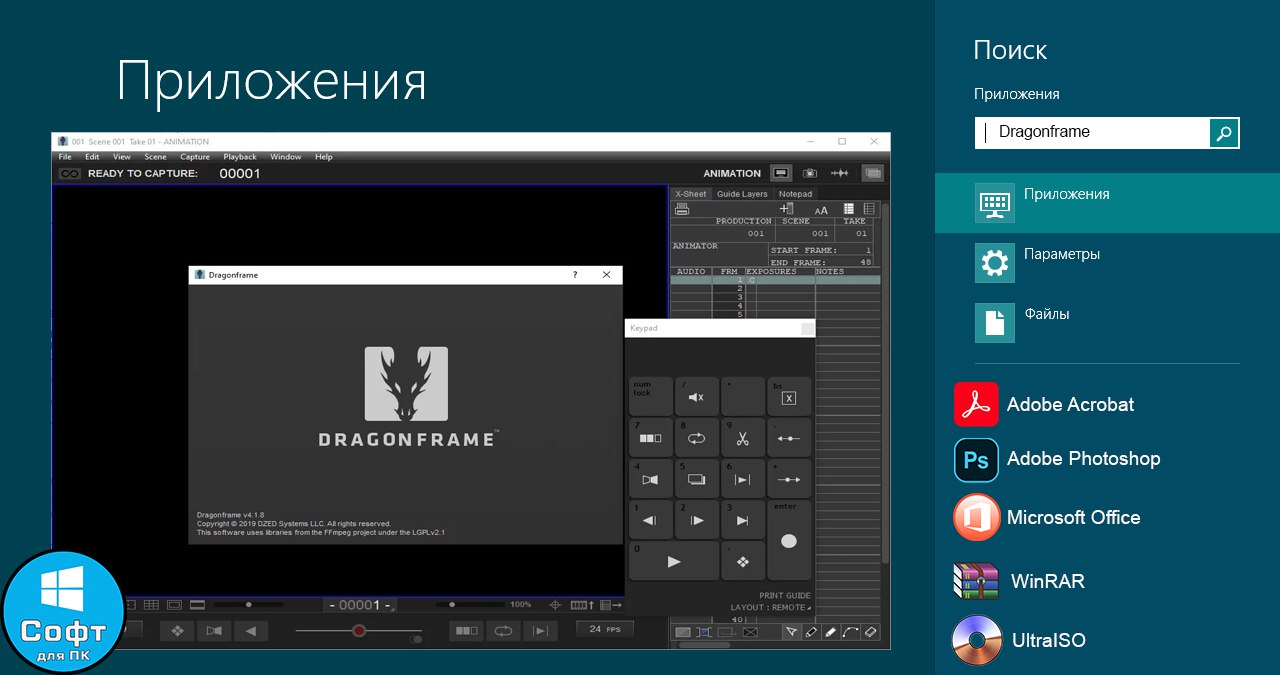Screen dimensions: 1280x675
Task: Click Keypad key 4 black frames icon
Action: pyautogui.click(x=651, y=479)
